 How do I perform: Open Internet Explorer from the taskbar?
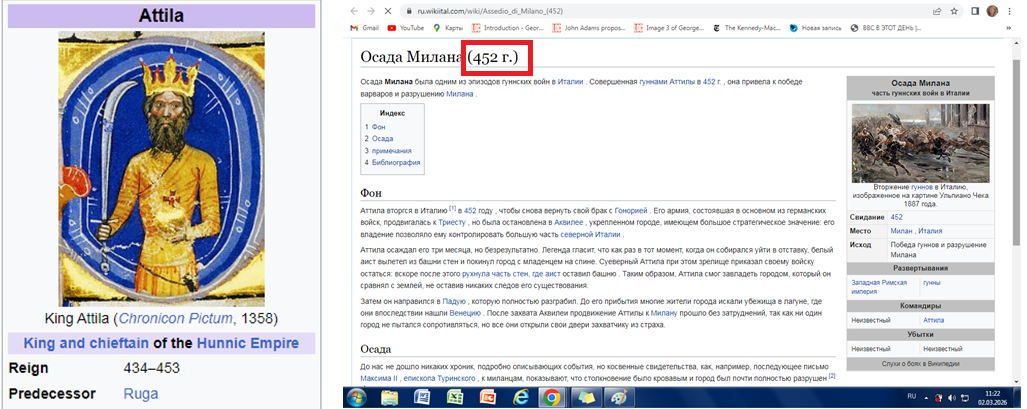pyautogui.click(x=519, y=397)
